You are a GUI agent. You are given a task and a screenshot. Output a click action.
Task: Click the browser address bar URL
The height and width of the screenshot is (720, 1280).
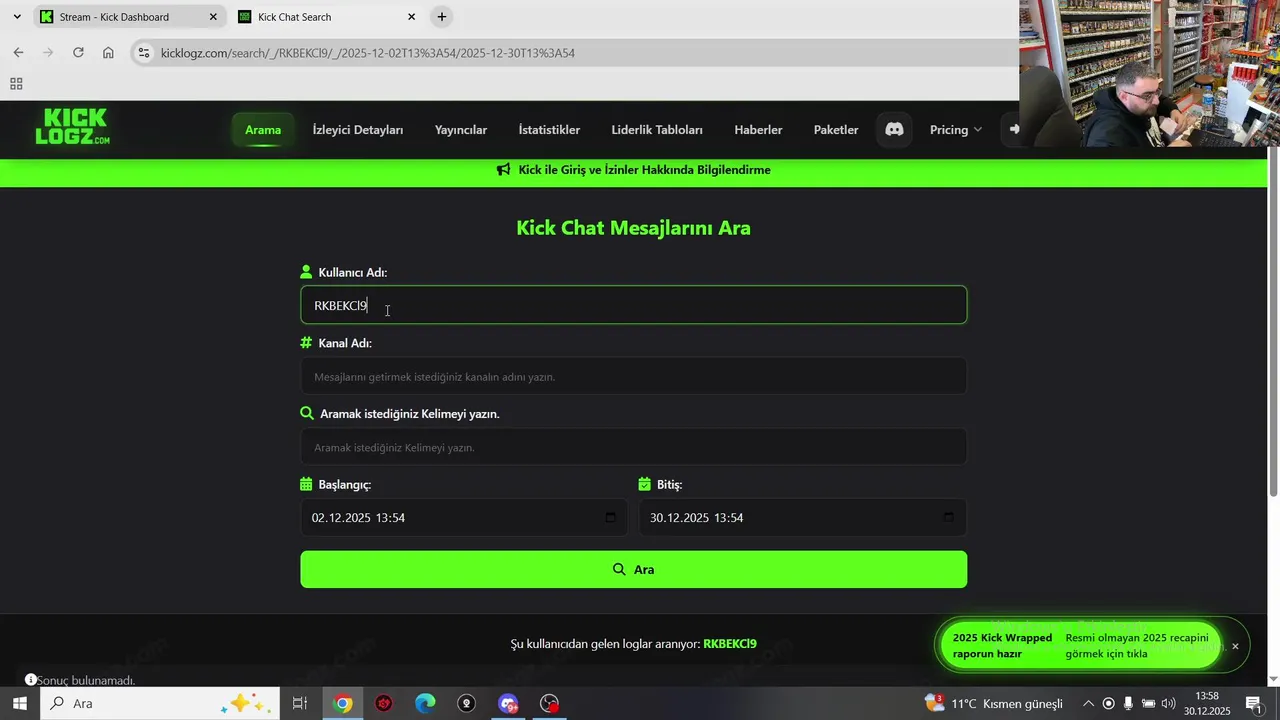pyautogui.click(x=368, y=53)
